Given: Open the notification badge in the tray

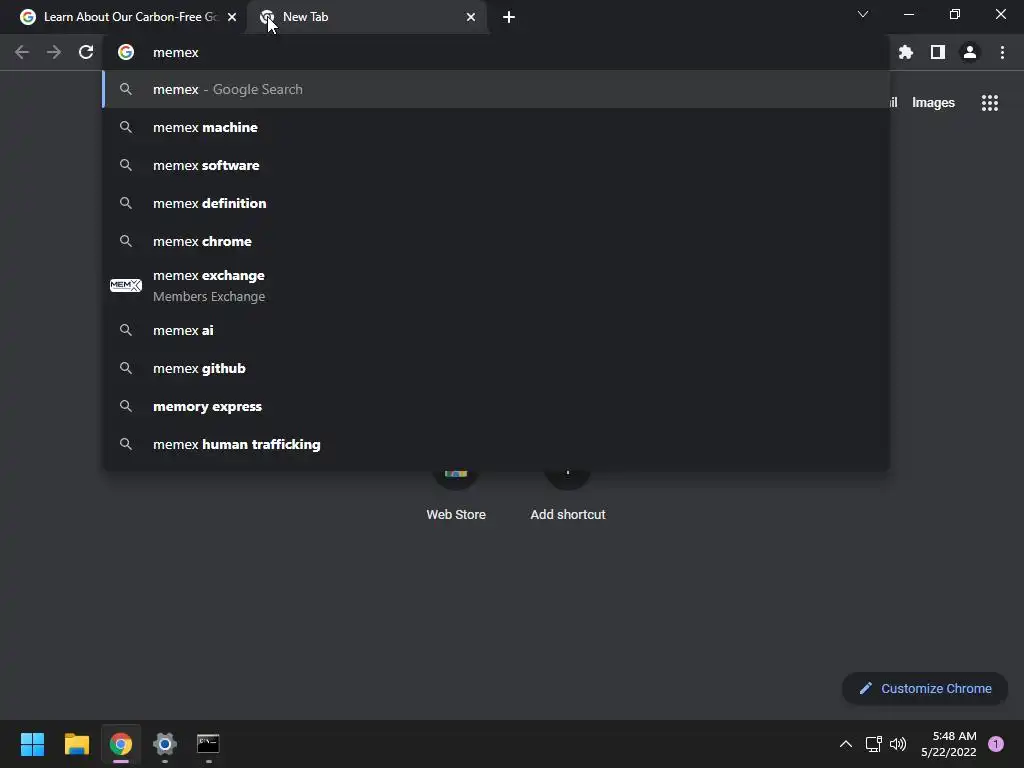Looking at the screenshot, I should click(996, 744).
